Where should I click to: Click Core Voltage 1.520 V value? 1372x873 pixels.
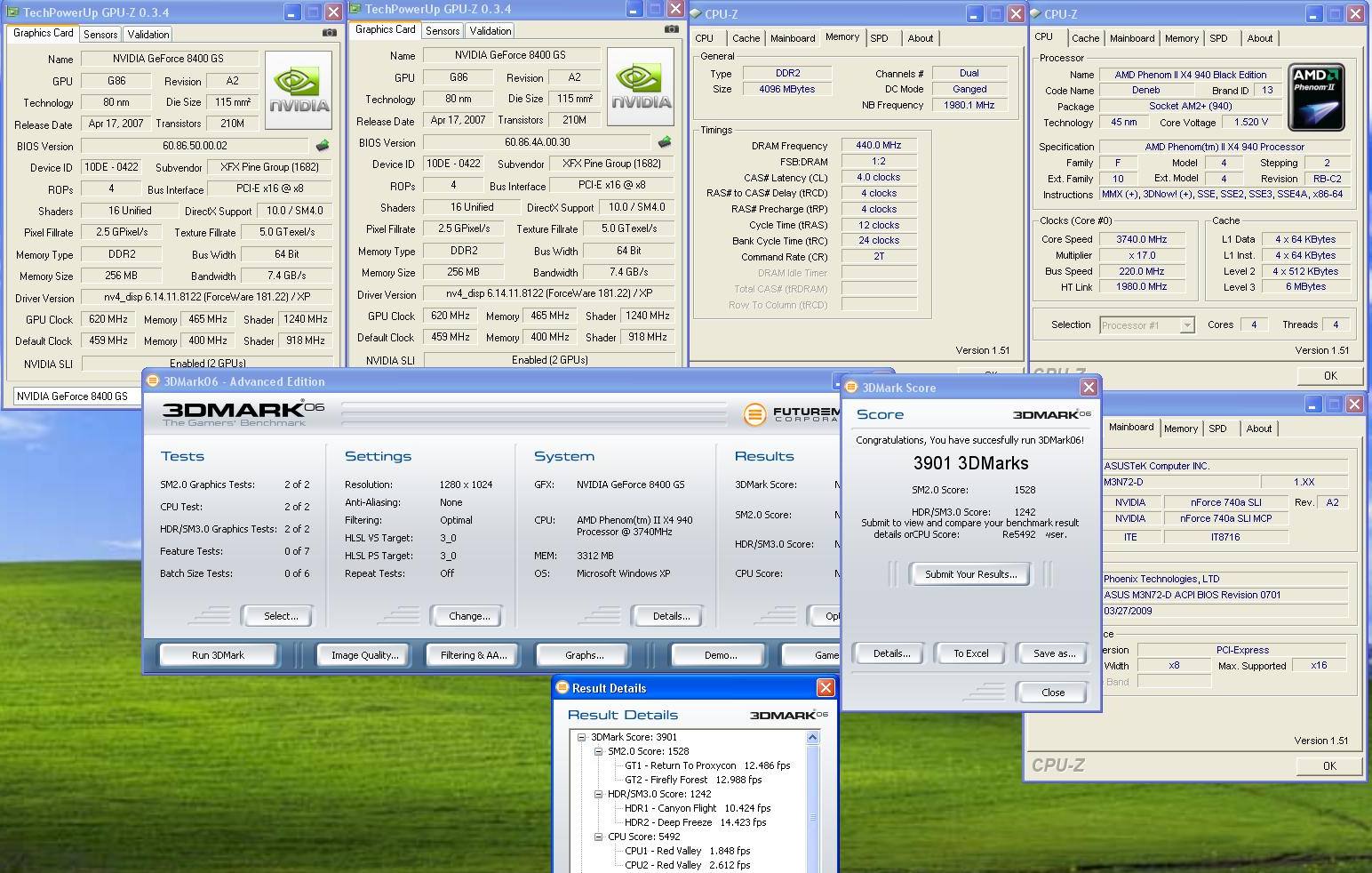(x=1251, y=122)
